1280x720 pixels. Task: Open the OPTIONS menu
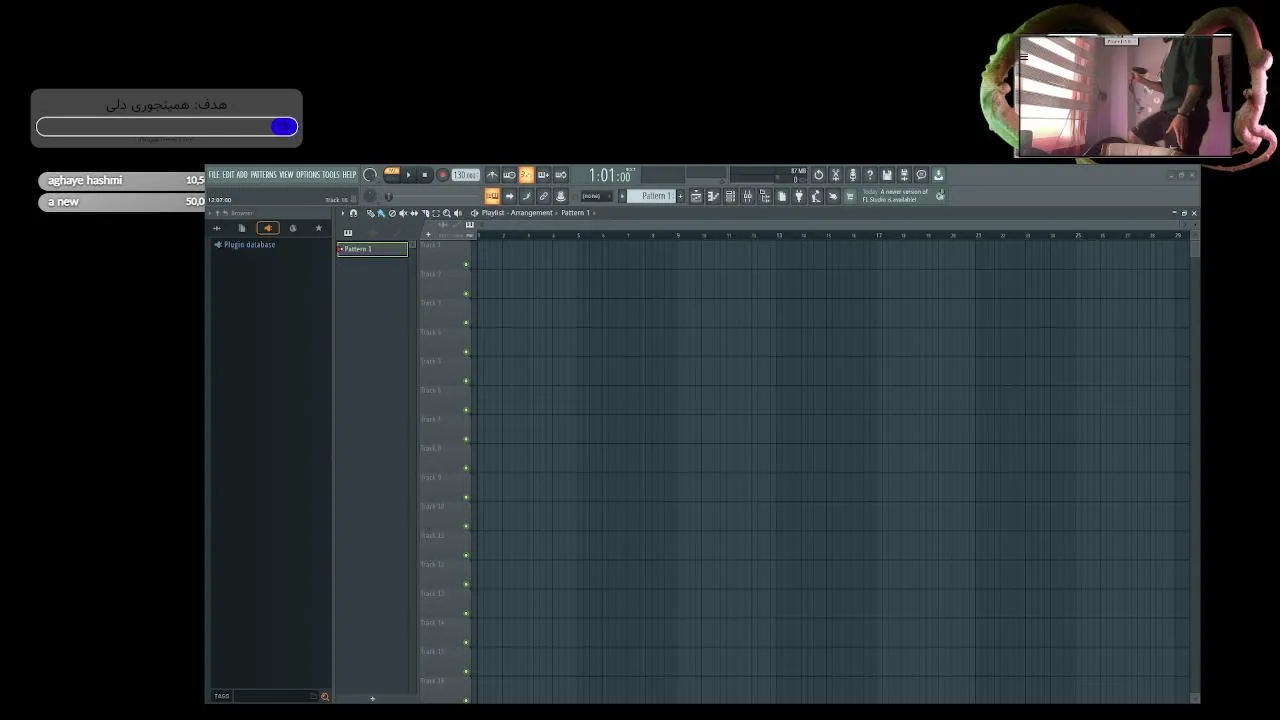click(x=308, y=175)
